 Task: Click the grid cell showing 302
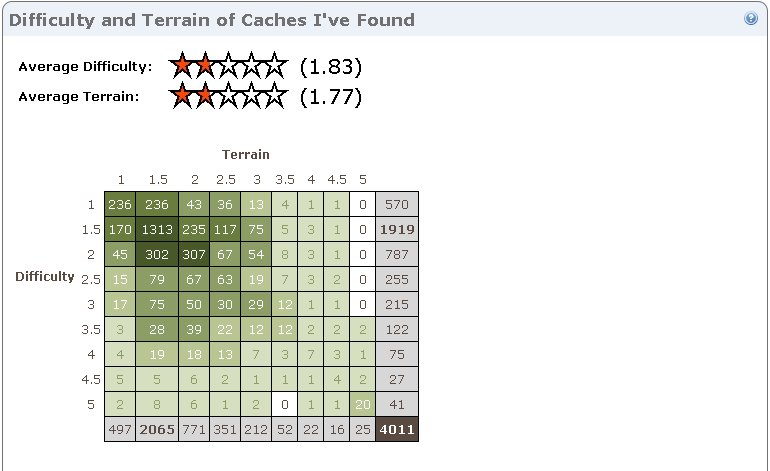[x=158, y=254]
